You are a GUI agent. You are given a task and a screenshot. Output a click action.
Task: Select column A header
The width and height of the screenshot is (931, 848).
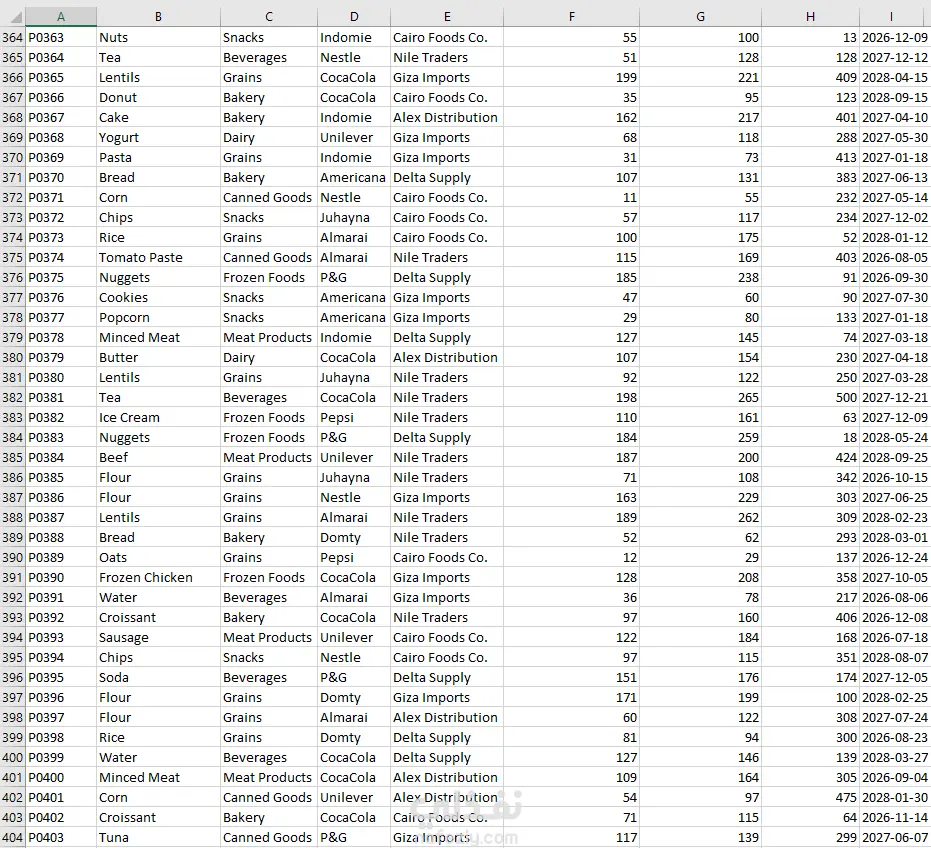pyautogui.click(x=61, y=17)
